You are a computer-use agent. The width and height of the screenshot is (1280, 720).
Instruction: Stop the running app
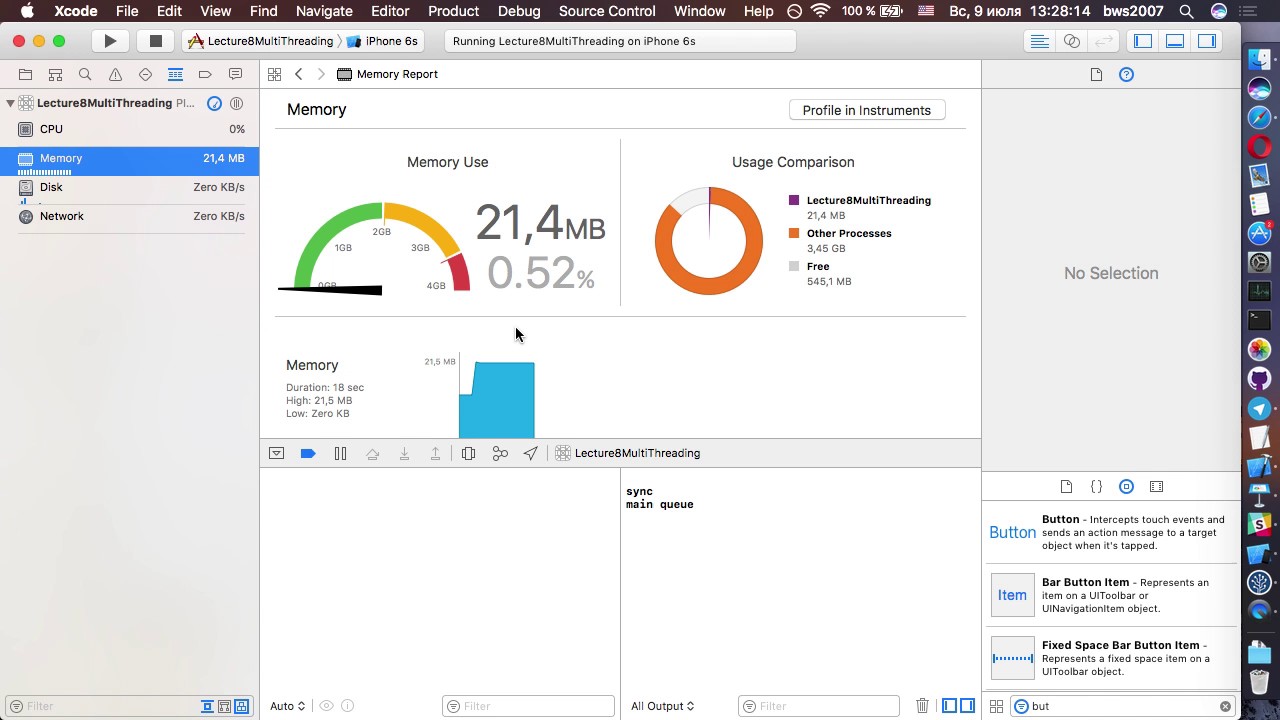[x=155, y=41]
